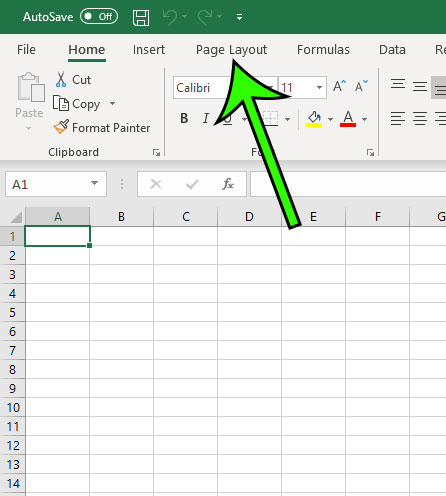
Task: Open the Data tab
Action: tap(392, 50)
